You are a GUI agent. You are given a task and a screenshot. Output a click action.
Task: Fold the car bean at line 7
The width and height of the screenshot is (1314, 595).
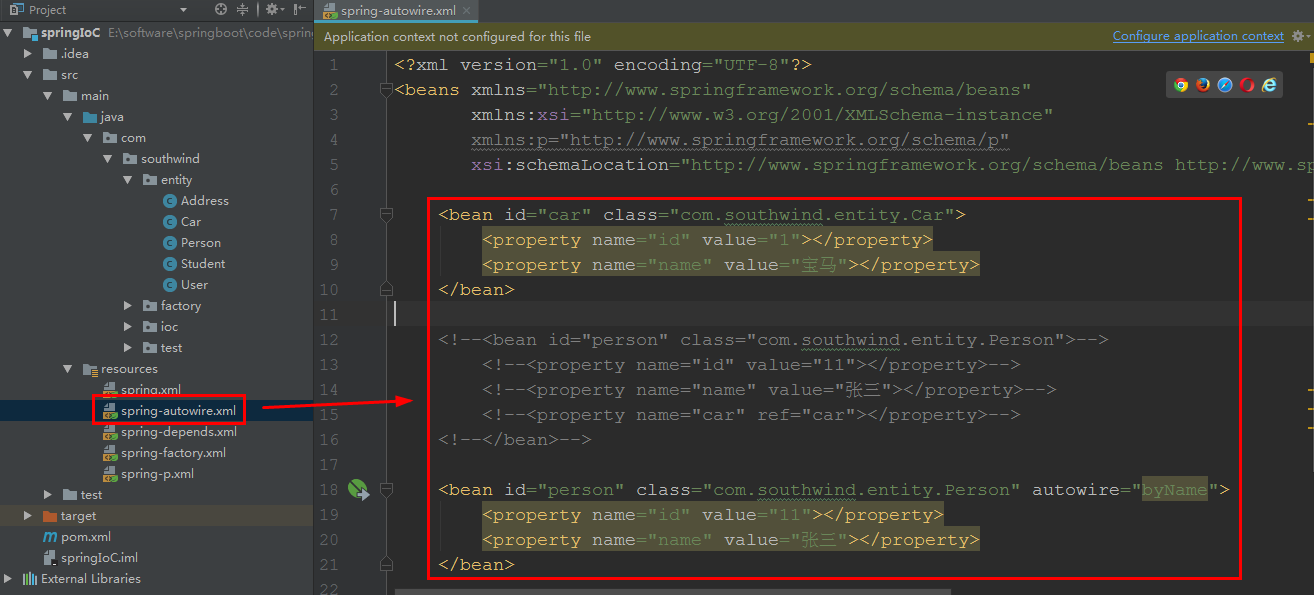[x=386, y=215]
